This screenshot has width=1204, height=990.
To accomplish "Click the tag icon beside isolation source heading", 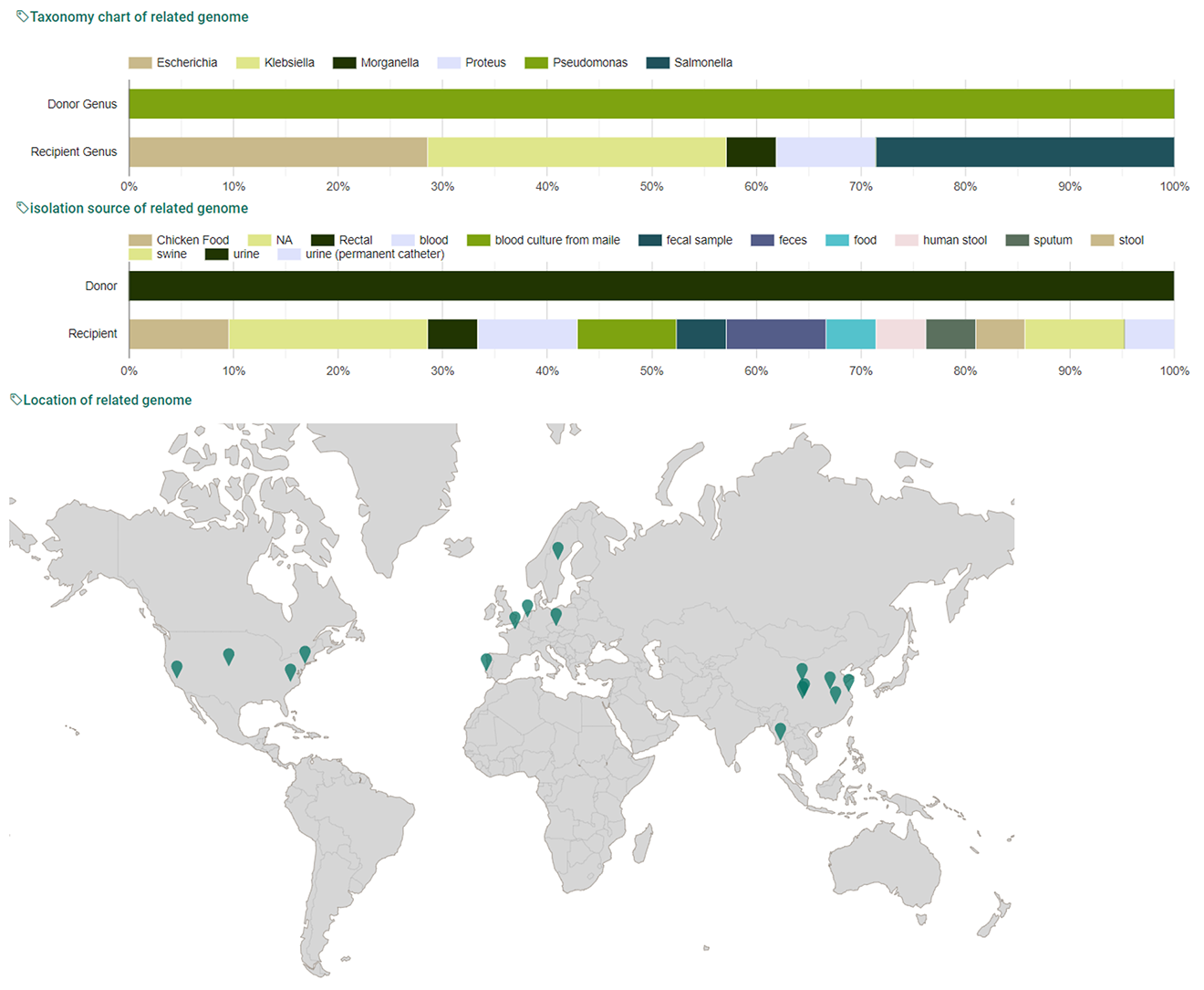I will tap(23, 208).
